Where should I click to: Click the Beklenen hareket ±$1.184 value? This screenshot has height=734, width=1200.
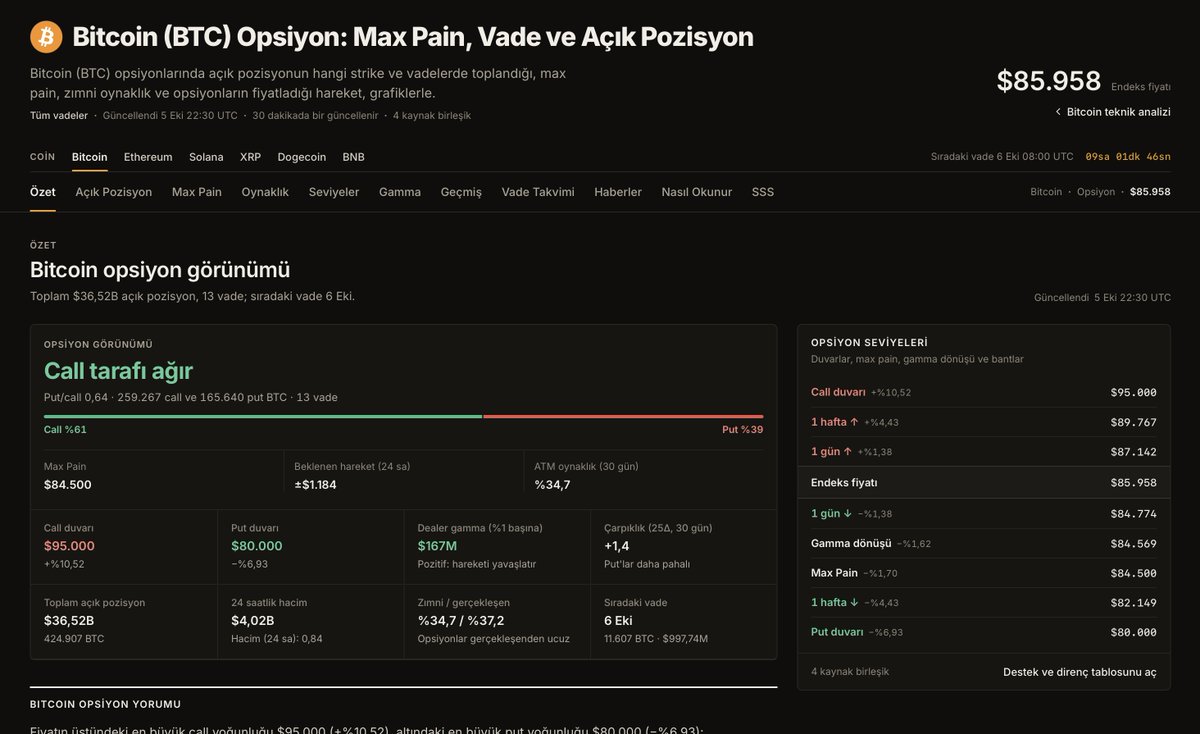(315, 485)
